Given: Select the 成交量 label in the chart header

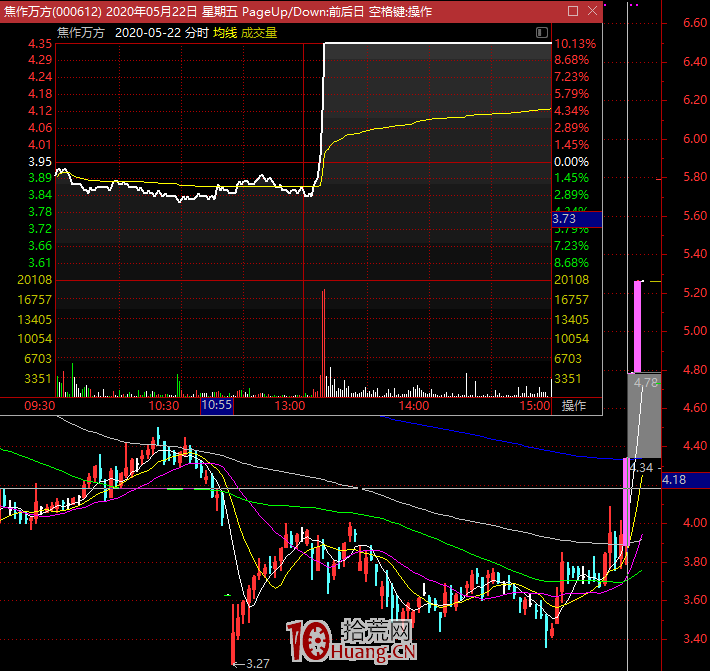Looking at the screenshot, I should (259, 33).
